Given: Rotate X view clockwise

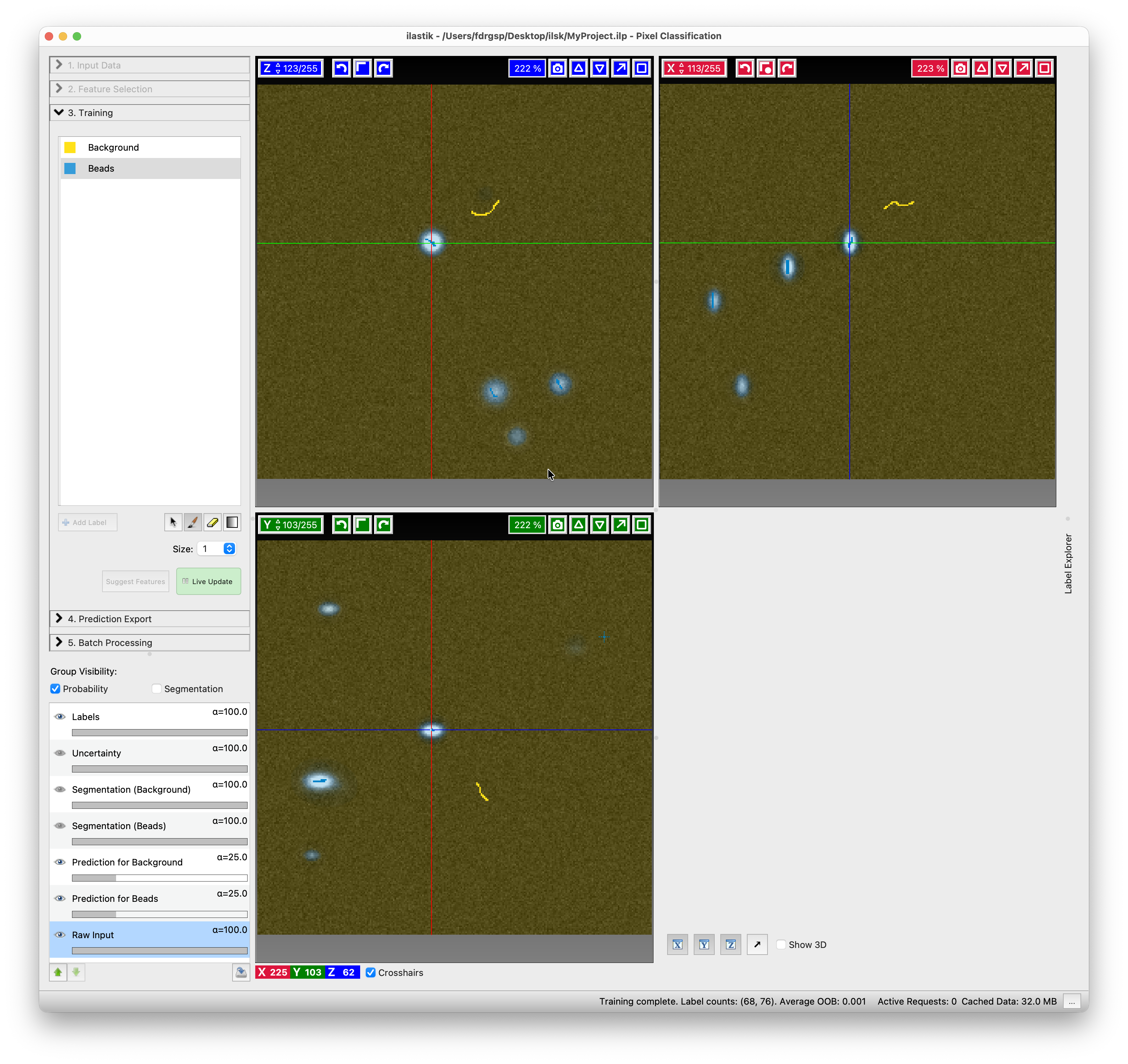Looking at the screenshot, I should coord(787,68).
